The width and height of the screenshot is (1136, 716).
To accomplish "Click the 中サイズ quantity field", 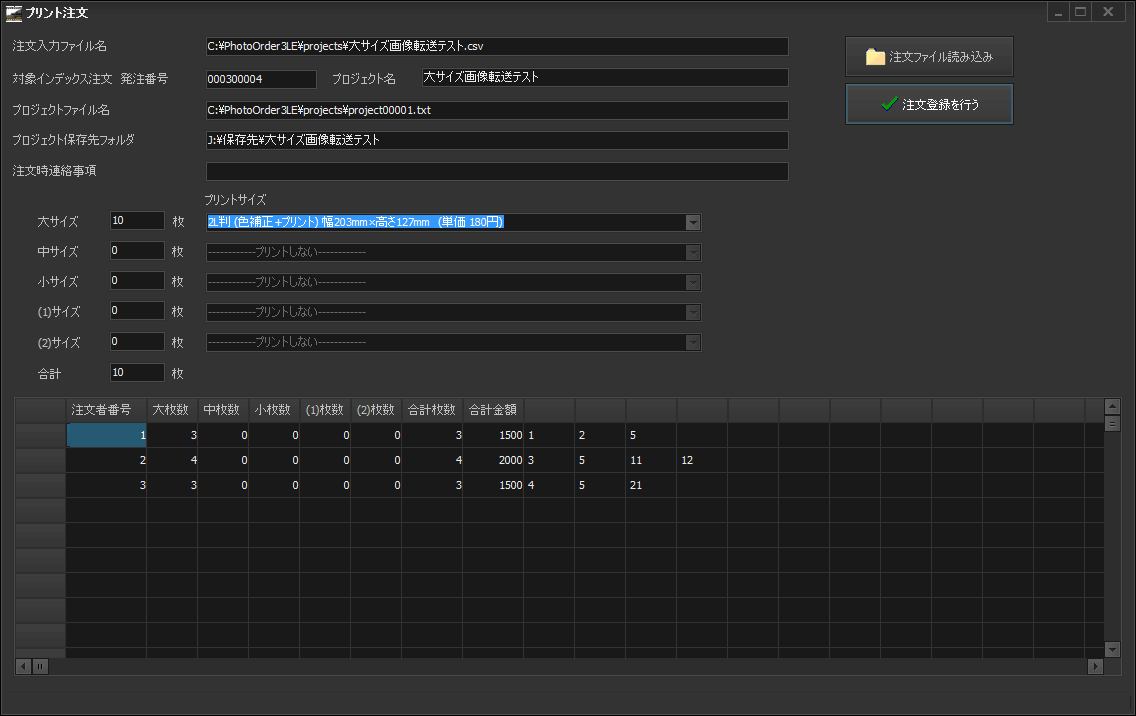I will click(137, 251).
